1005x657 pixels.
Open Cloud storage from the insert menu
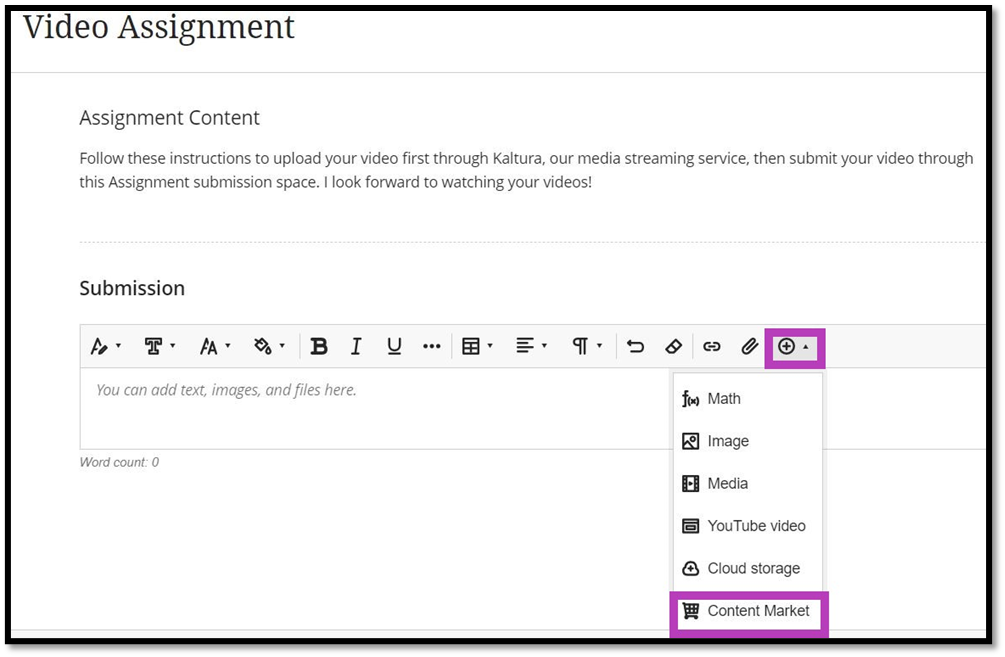753,568
